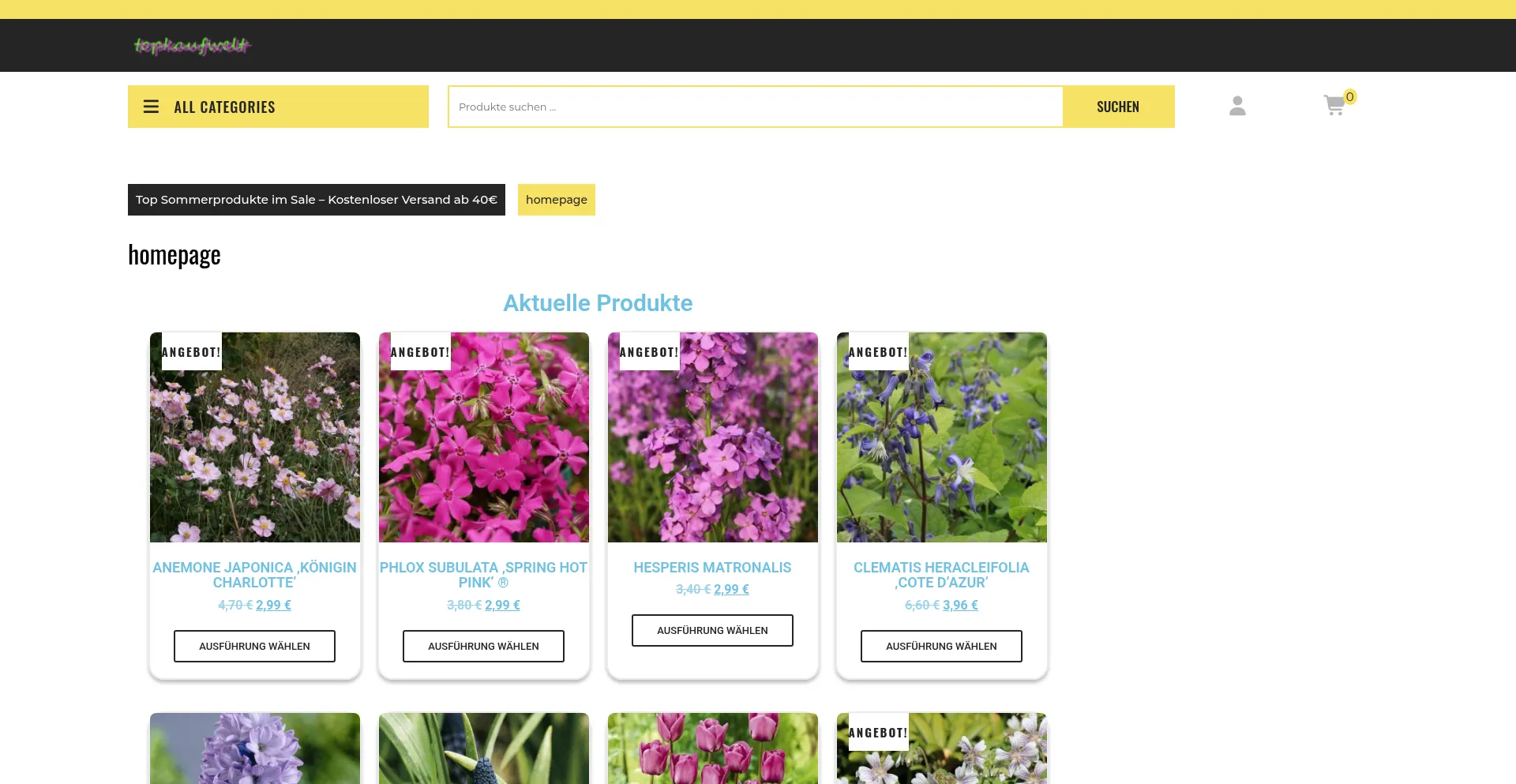Click the crossed-out 3,80 € price

[x=464, y=606]
